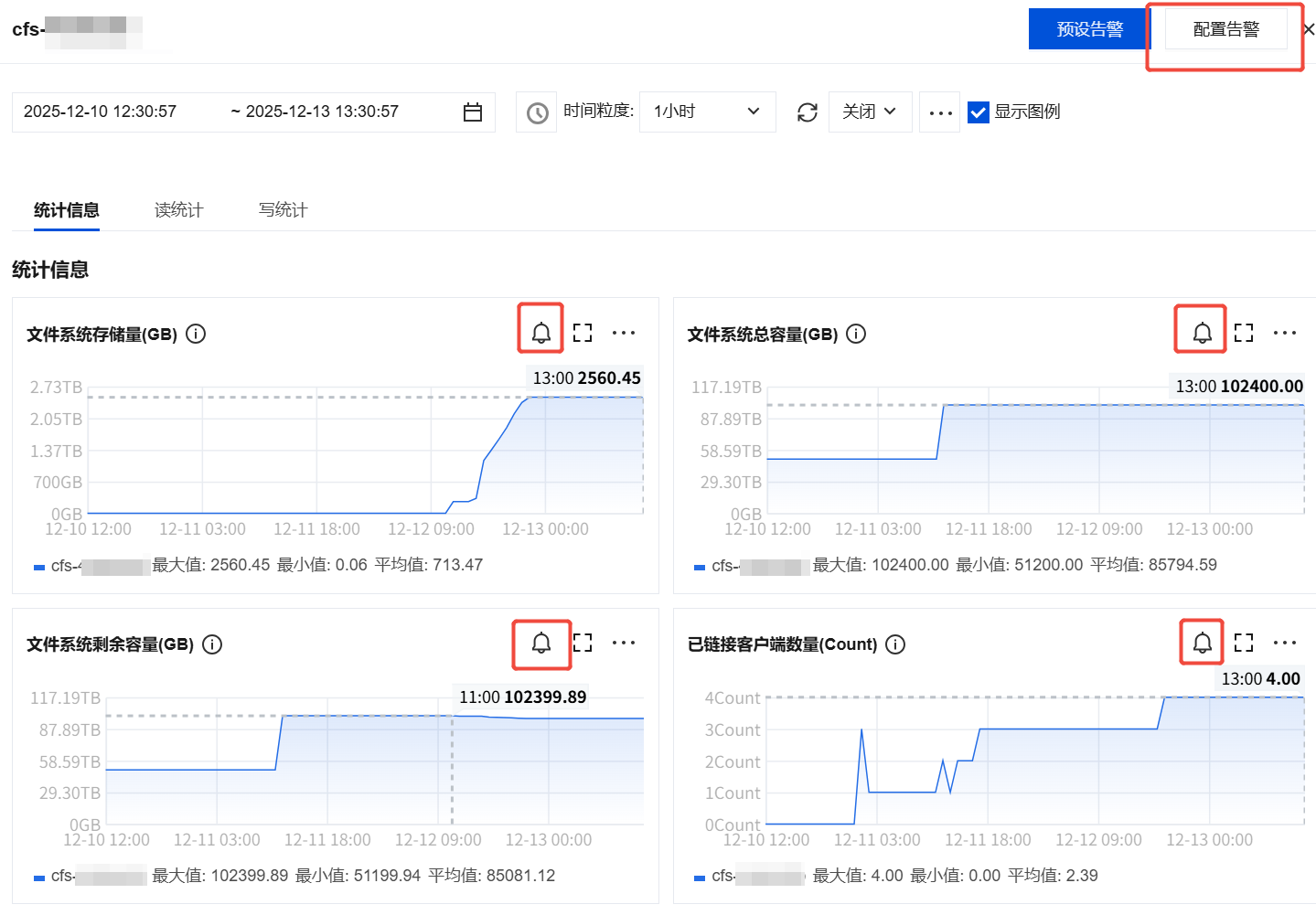Switch to the 读统计 tab
Screen dimensions: 1316x915
coord(178,210)
